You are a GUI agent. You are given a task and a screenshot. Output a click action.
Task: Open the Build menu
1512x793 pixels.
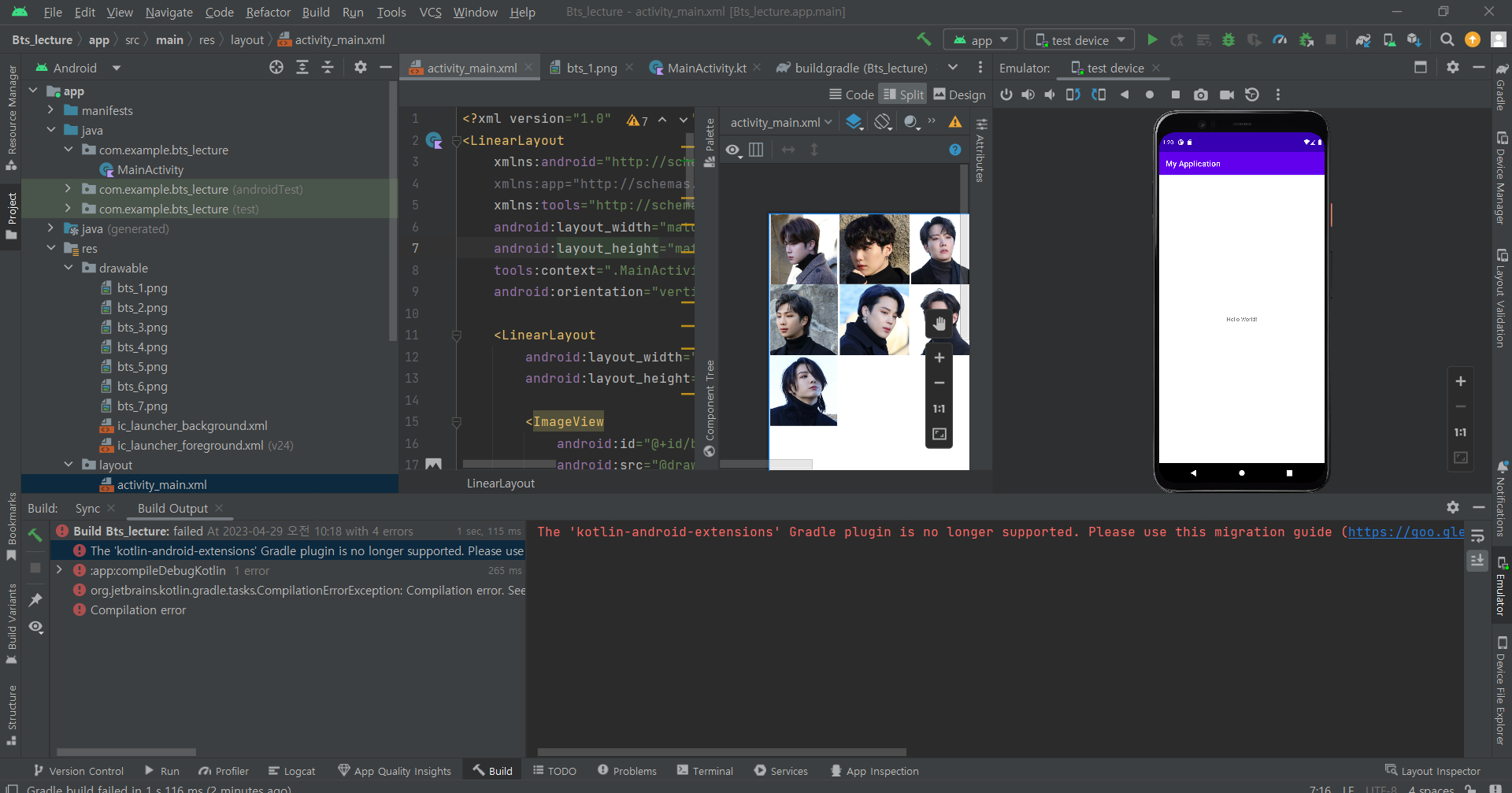click(x=316, y=12)
